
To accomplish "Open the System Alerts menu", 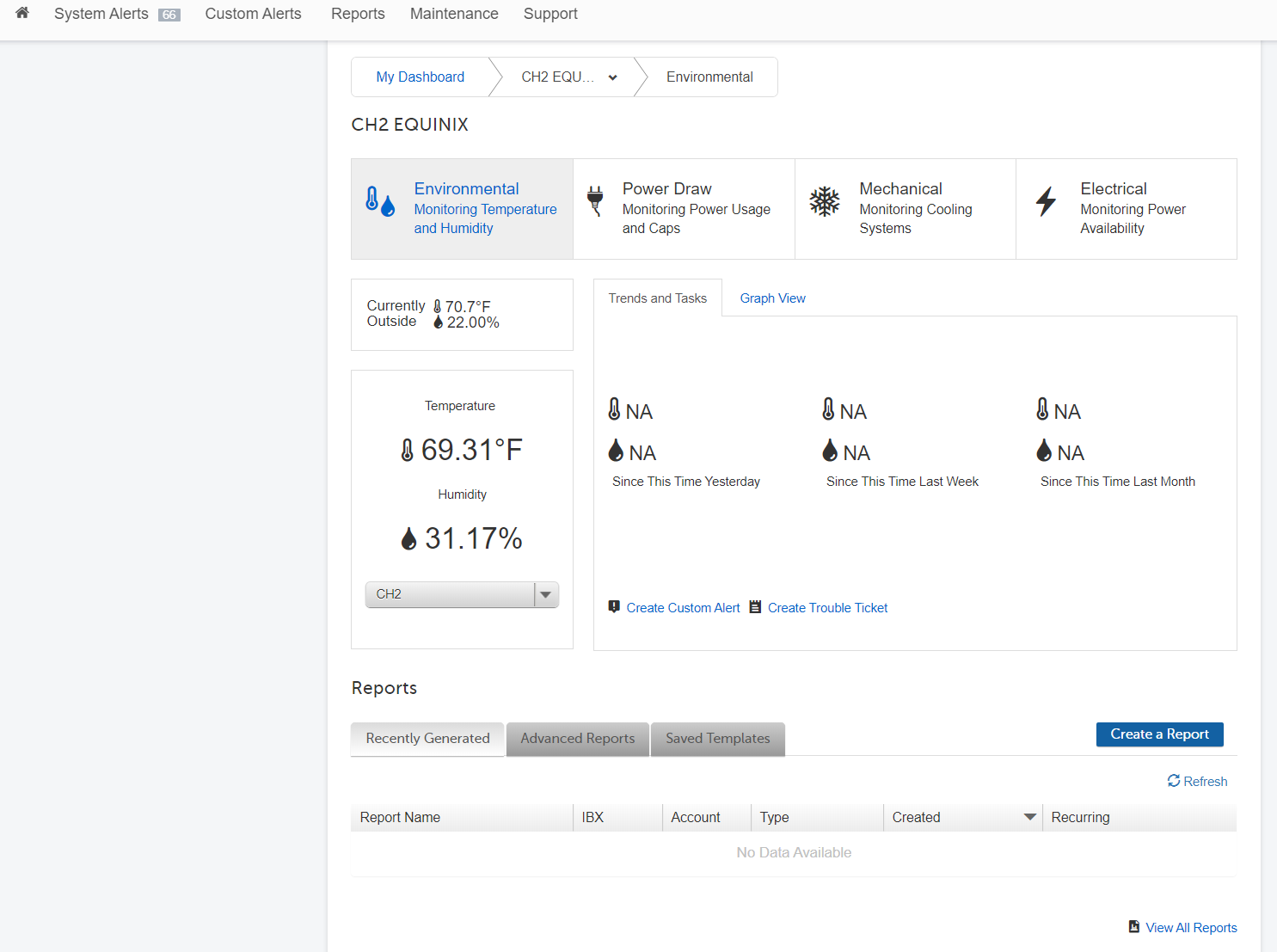I will pos(101,14).
